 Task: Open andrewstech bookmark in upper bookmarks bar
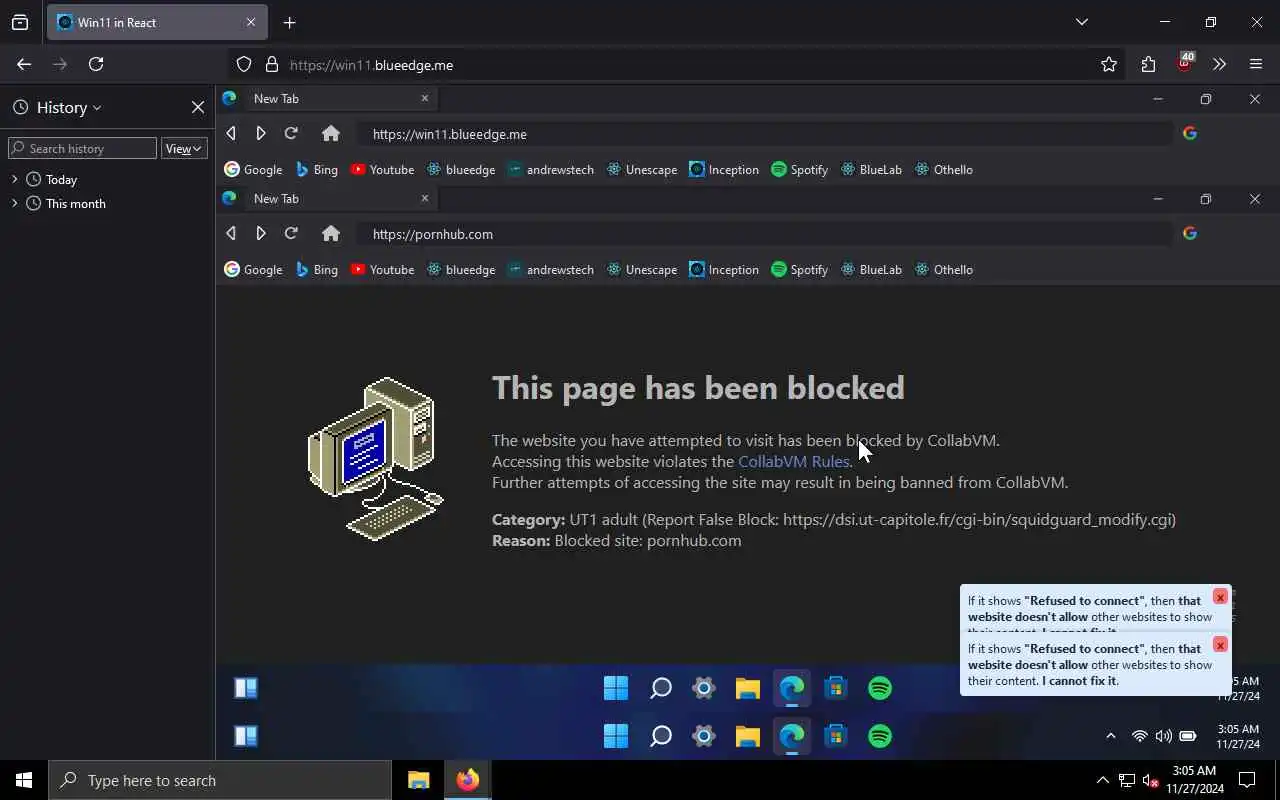coord(551,169)
